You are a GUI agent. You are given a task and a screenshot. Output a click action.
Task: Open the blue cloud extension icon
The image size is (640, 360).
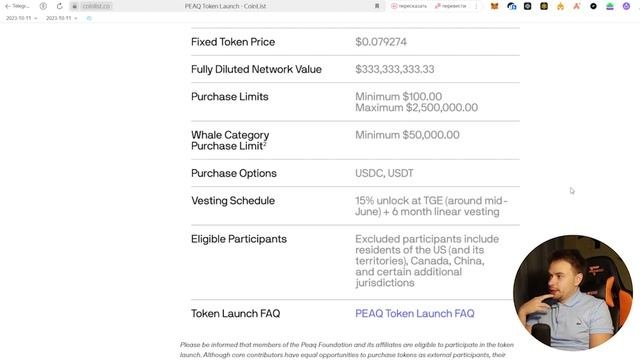pyautogui.click(x=511, y=6)
